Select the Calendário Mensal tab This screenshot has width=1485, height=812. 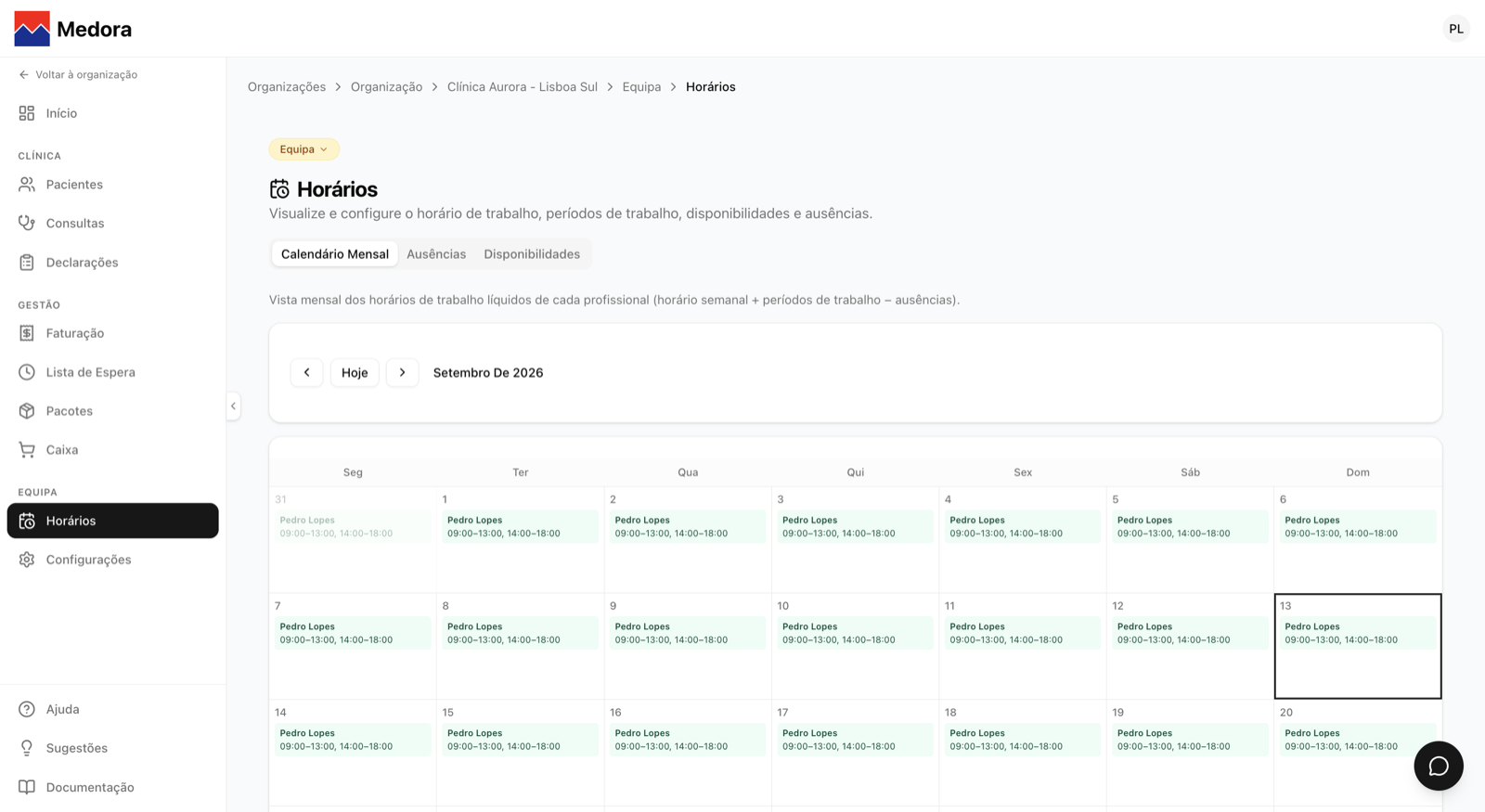[335, 254]
